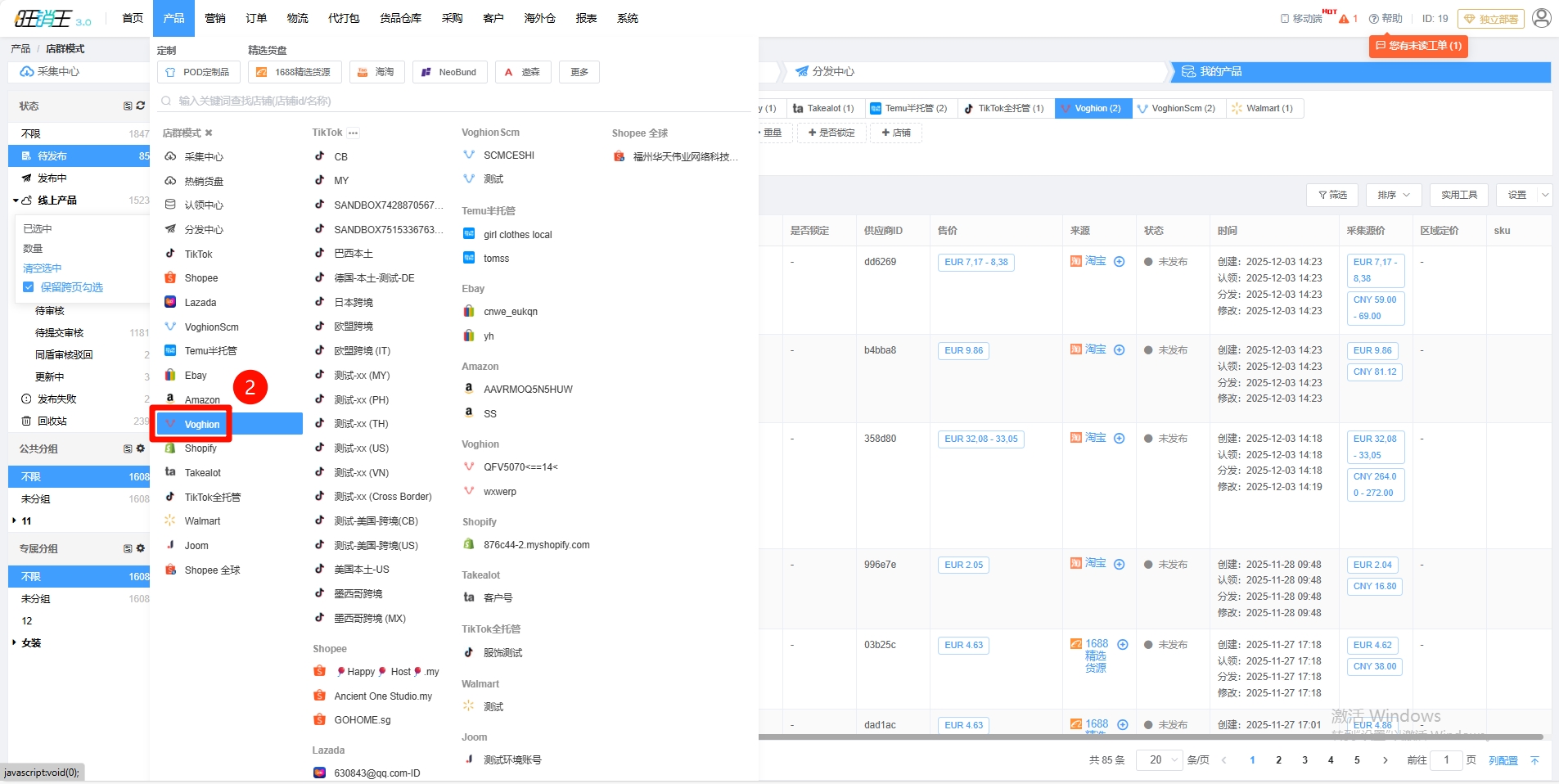The image size is (1559, 784).
Task: Close the 店群模式 section with x
Action: tap(209, 133)
